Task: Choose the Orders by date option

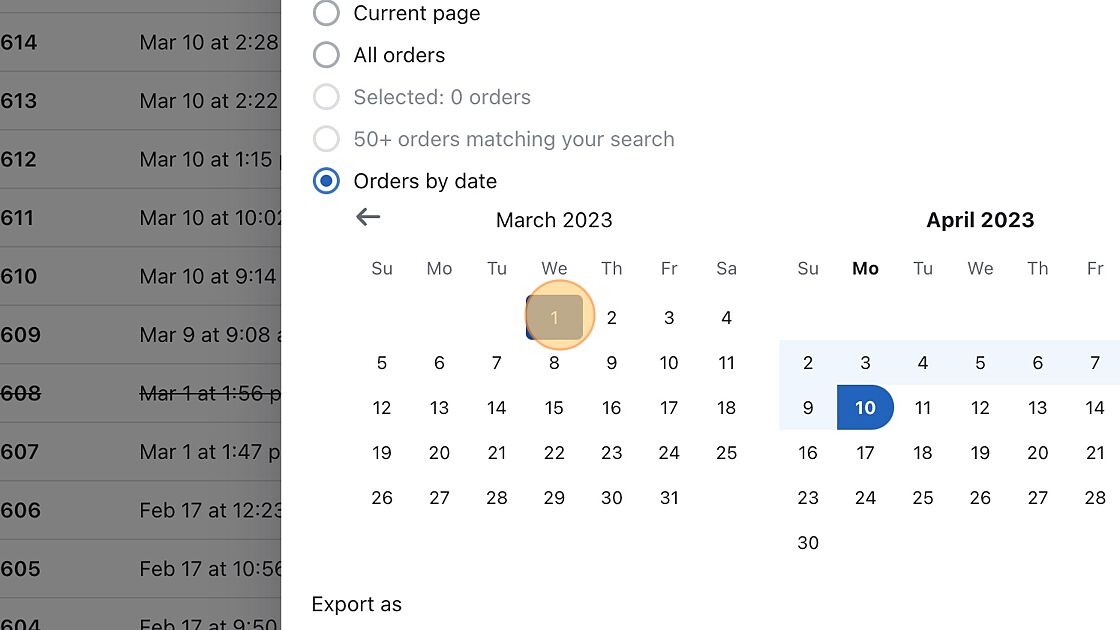Action: click(x=326, y=181)
